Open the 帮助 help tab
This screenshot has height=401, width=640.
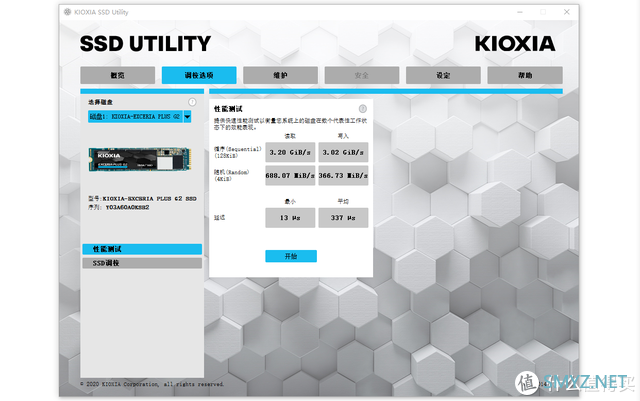525,75
